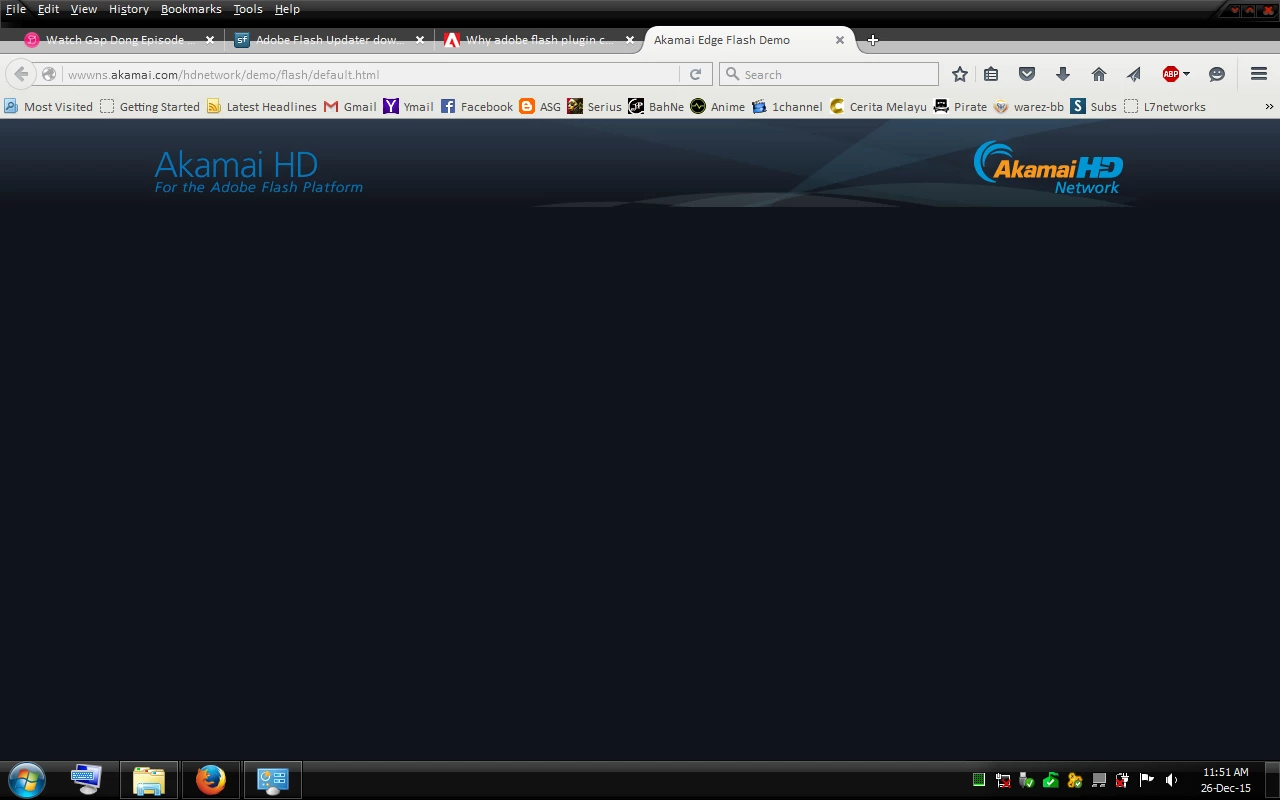Open the keyboard and monitor taskbar app
The height and width of the screenshot is (800, 1280).
tap(86, 780)
